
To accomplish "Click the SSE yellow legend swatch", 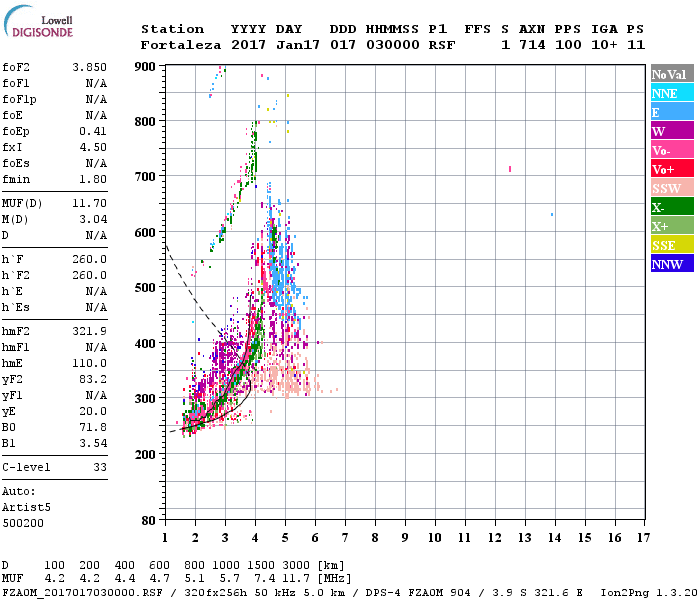I will [672, 245].
